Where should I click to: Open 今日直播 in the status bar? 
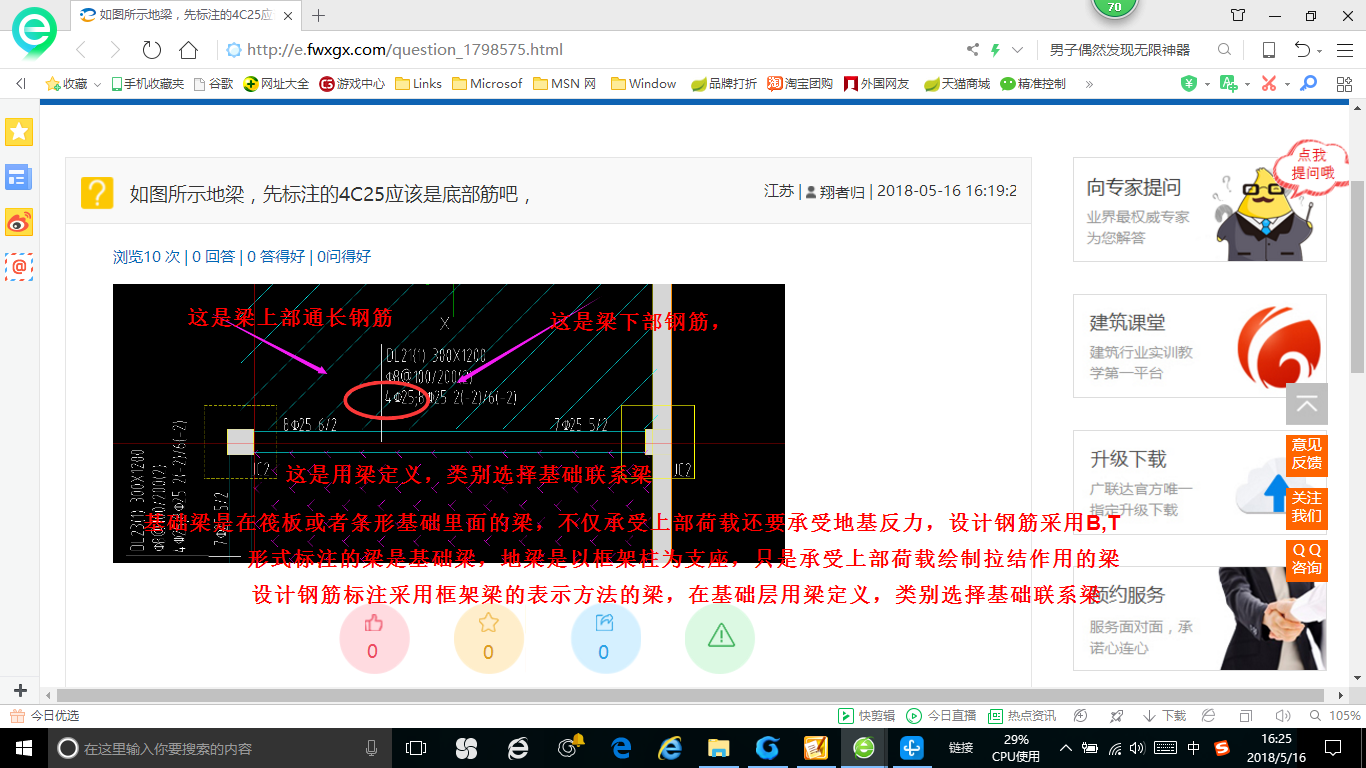click(941, 716)
